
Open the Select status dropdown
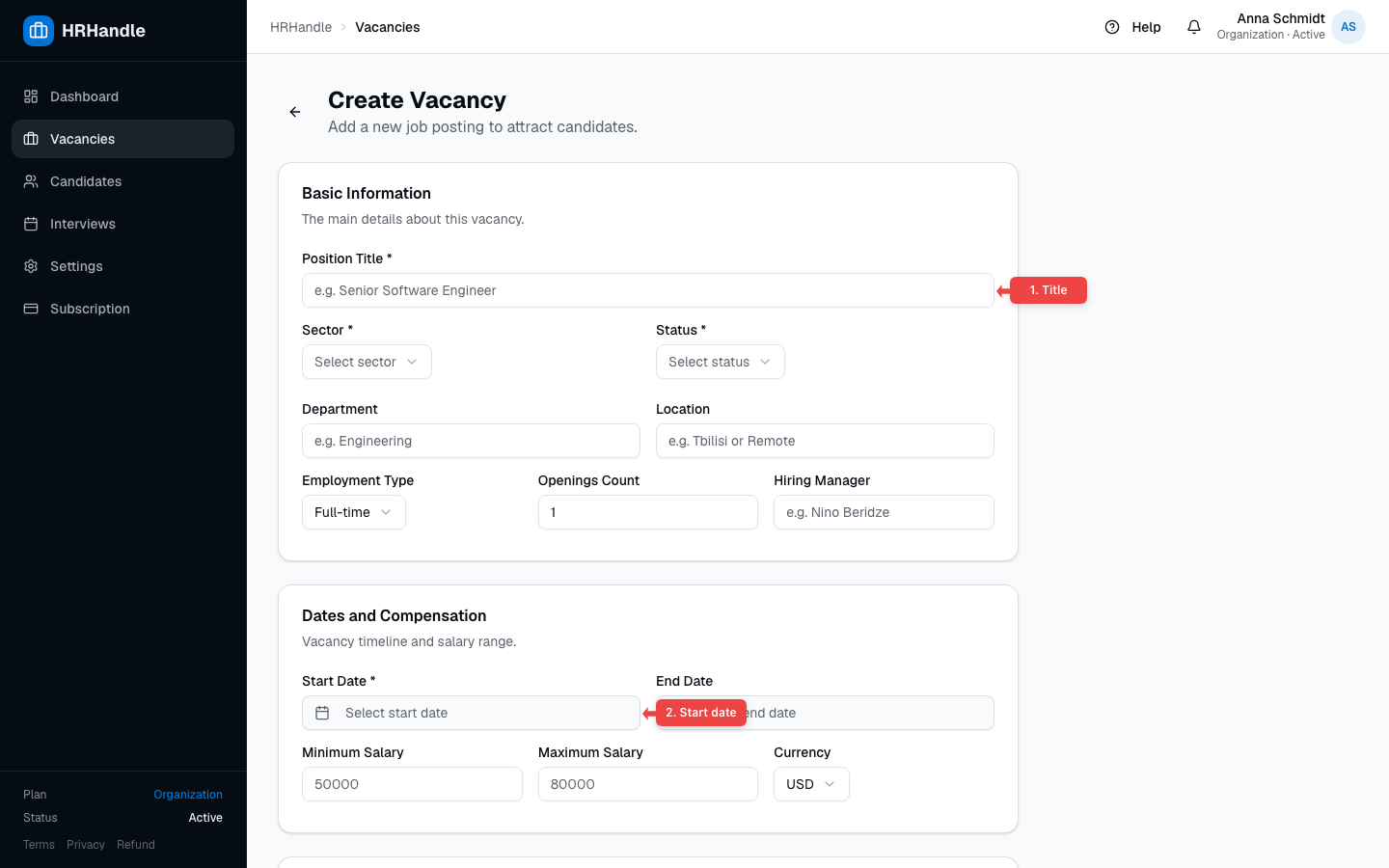[721, 362]
